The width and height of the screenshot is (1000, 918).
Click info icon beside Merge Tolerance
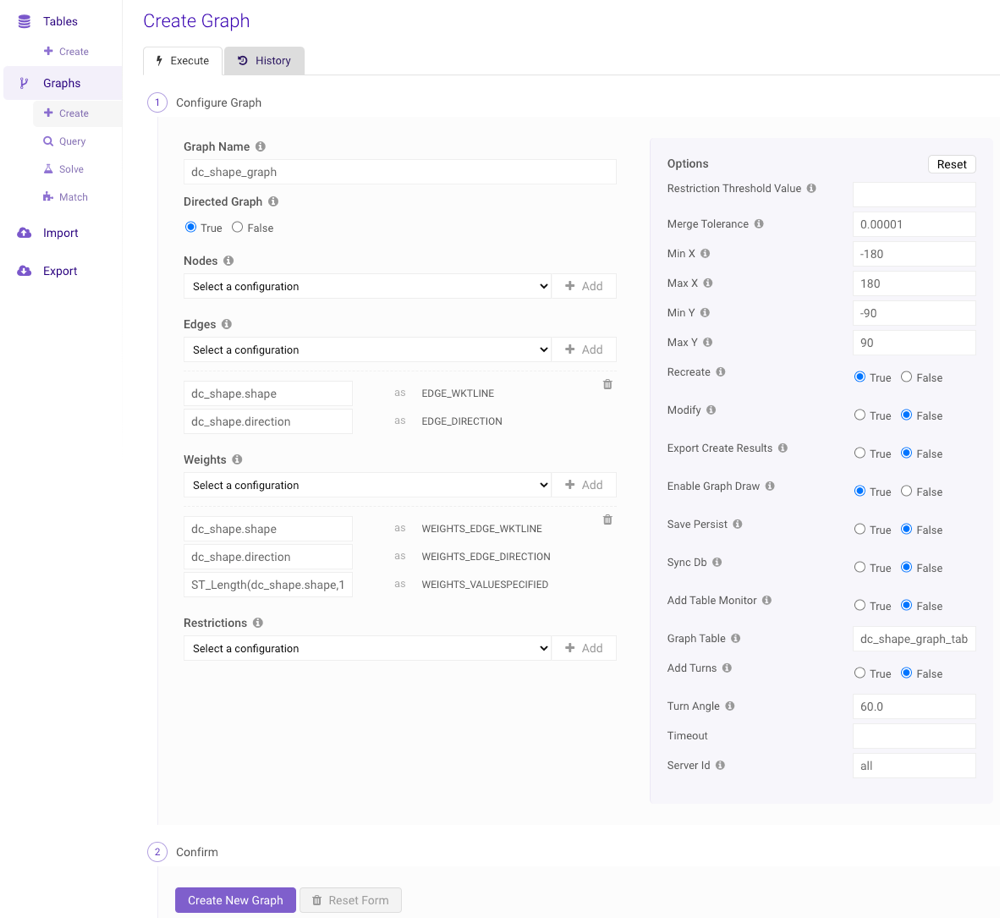pyautogui.click(x=759, y=224)
